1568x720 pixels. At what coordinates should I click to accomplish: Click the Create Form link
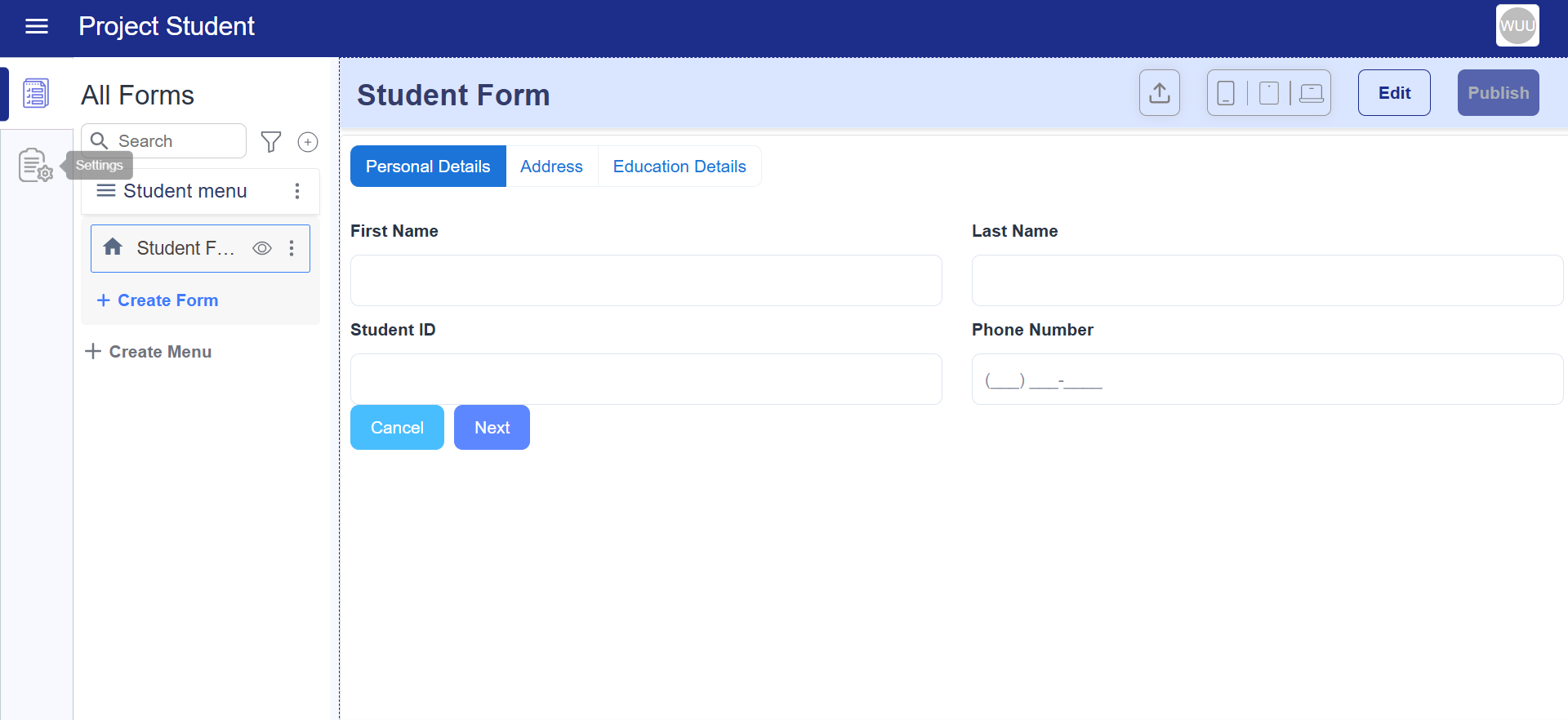158,300
